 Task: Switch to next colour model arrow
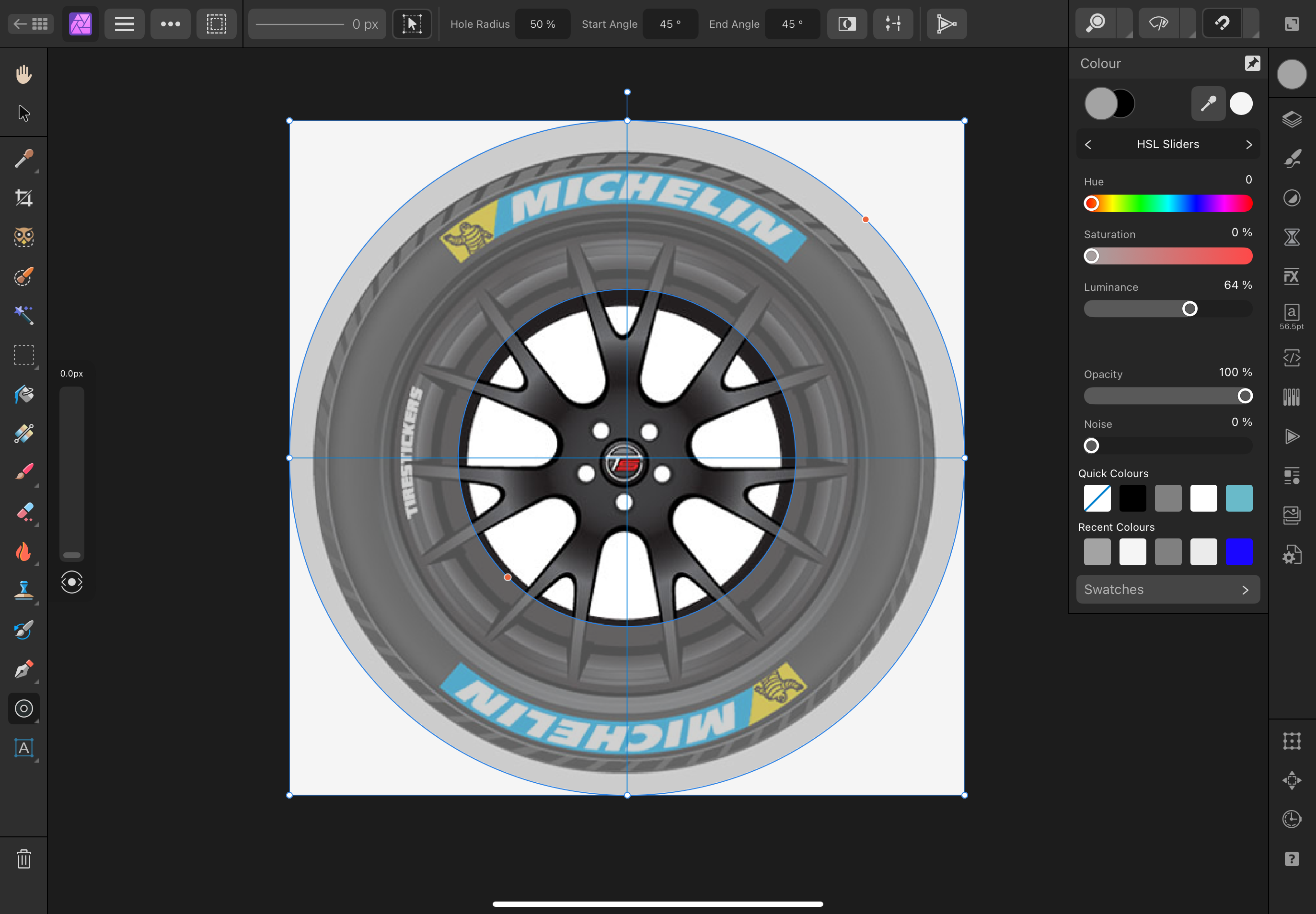pyautogui.click(x=1248, y=144)
